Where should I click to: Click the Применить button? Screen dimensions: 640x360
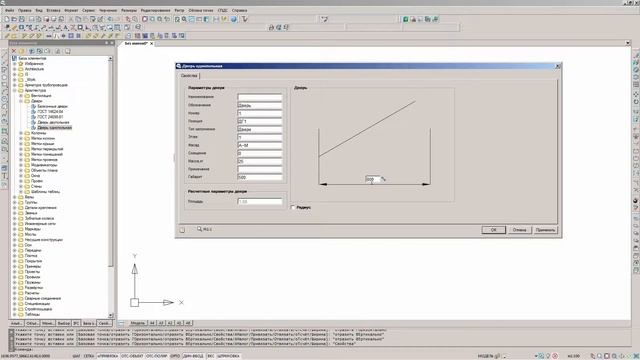(x=545, y=230)
